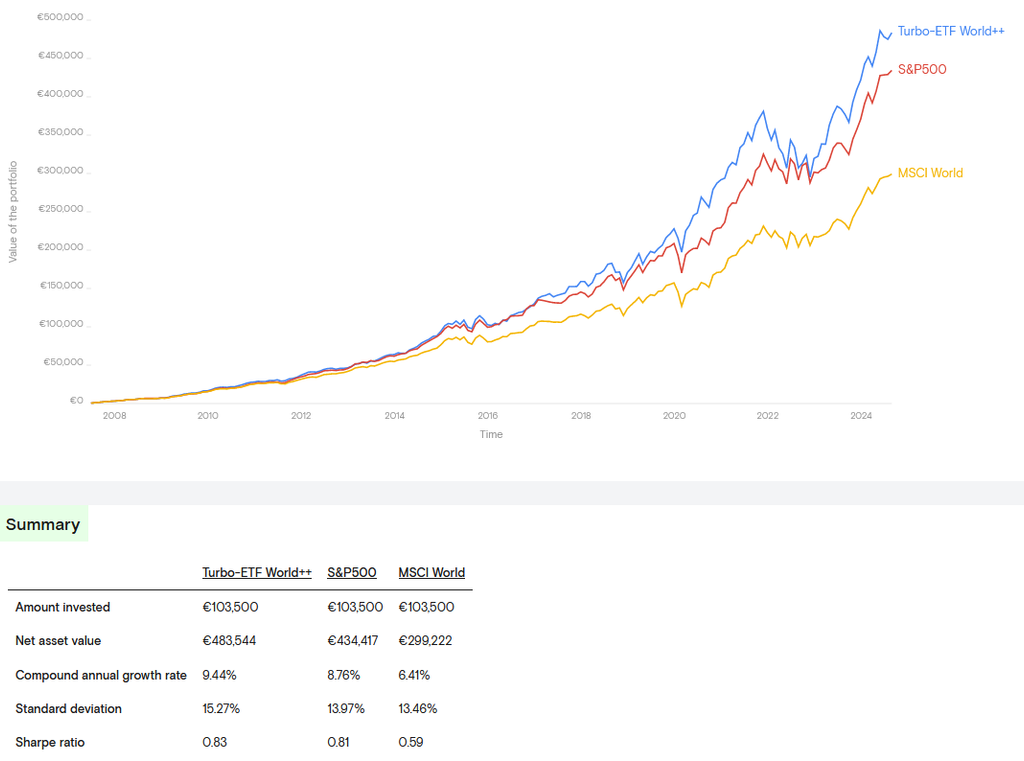Screen dimensions: 1024x761
Task: Click the 2024 tick on the time axis
Action: (861, 416)
